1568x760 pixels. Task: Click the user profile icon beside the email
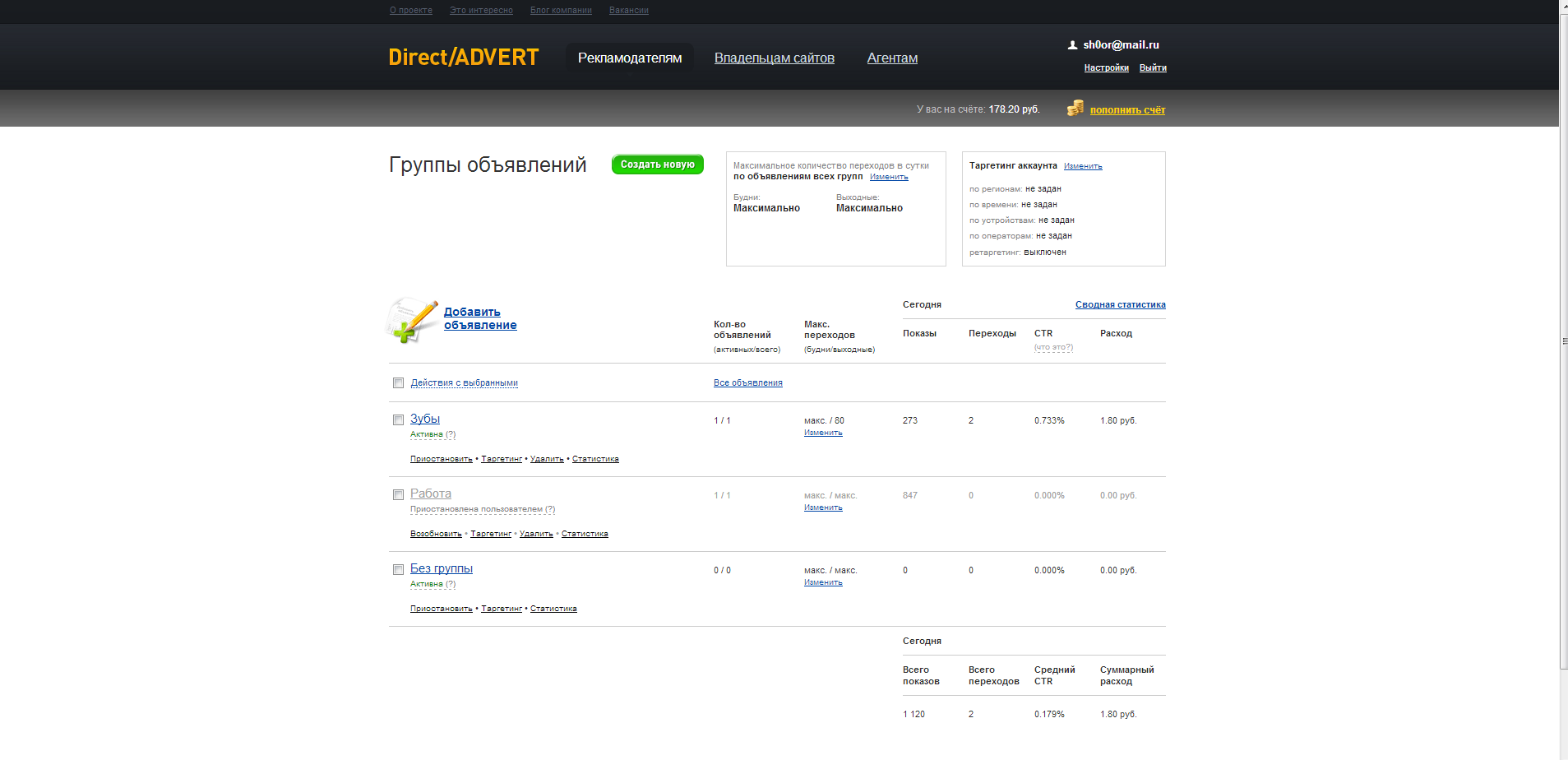coord(1072,45)
